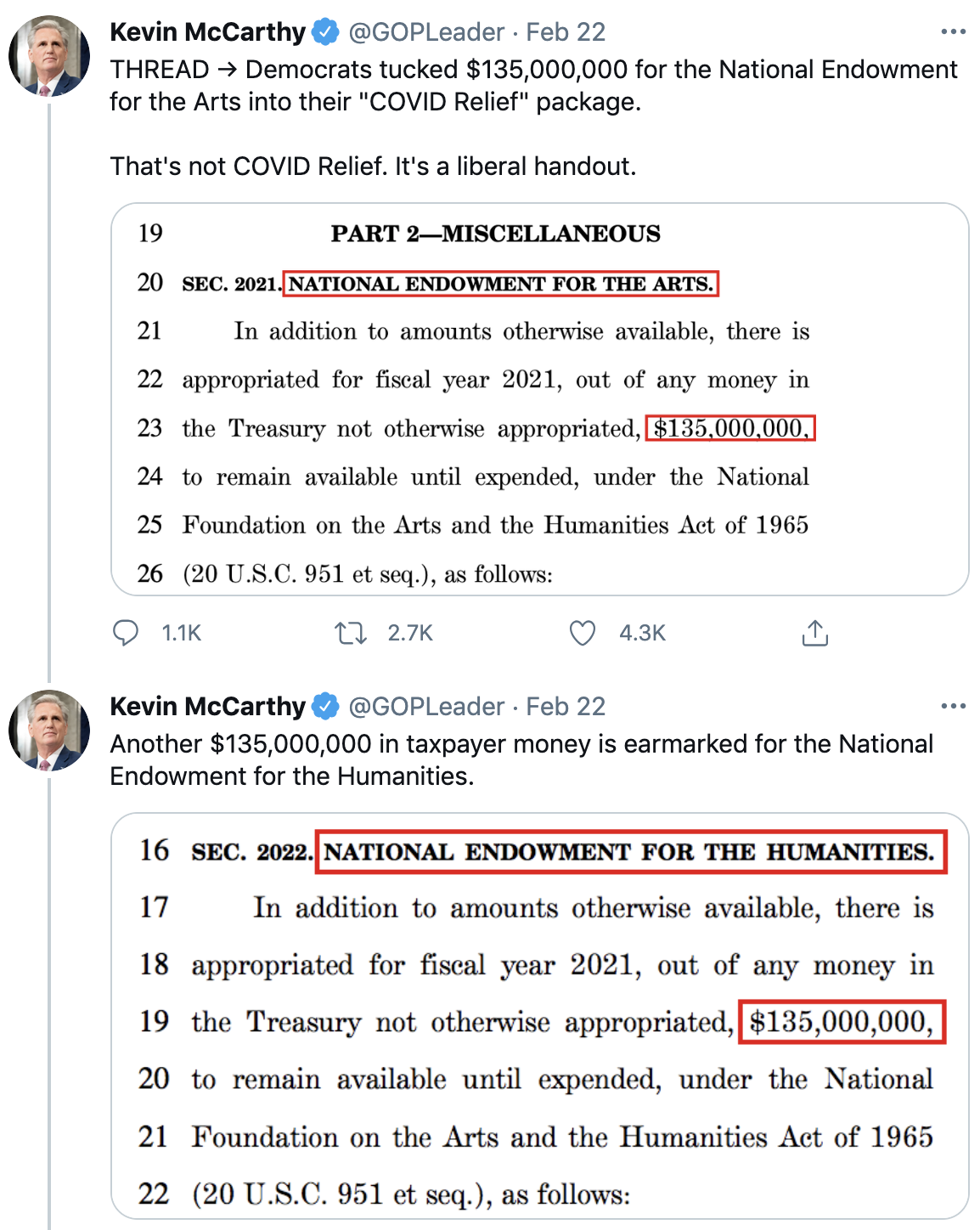This screenshot has height=1230, width=980.
Task: Open more options on first tweet
Action: click(x=953, y=32)
